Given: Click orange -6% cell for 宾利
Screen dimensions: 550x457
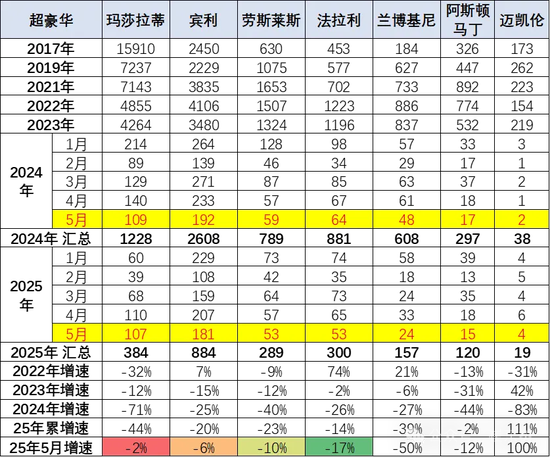Looking at the screenshot, I should tap(203, 447).
